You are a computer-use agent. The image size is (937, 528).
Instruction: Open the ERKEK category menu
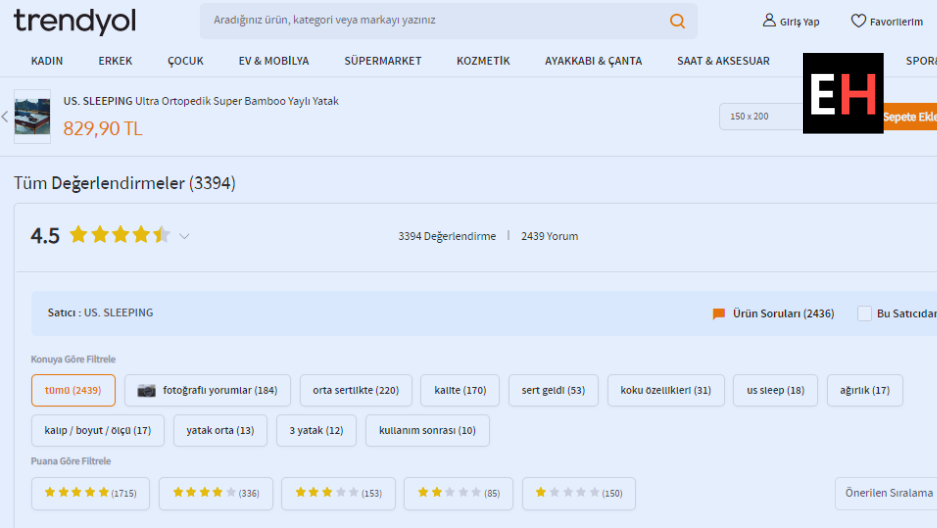(115, 61)
